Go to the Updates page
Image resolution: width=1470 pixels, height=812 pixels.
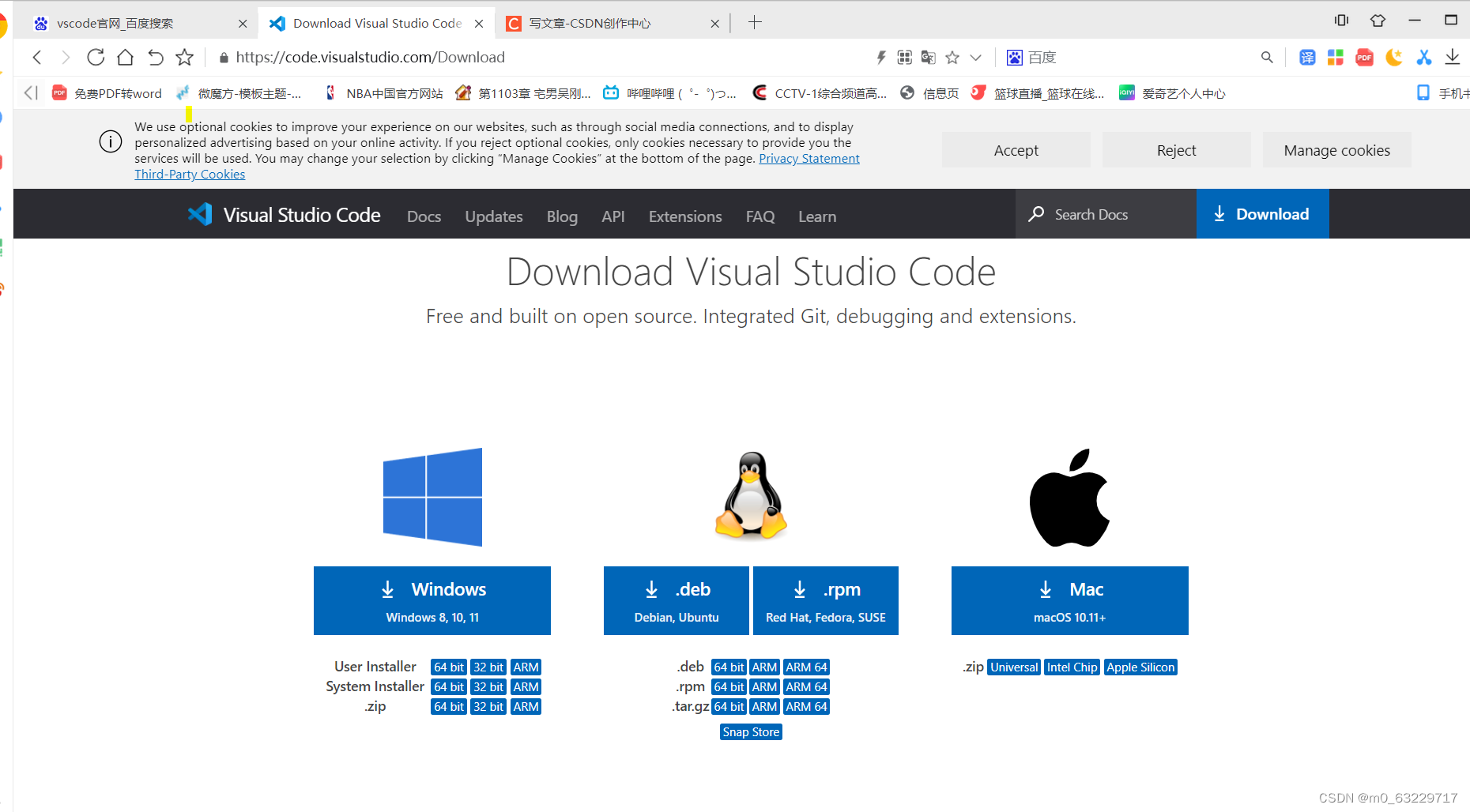pos(494,216)
